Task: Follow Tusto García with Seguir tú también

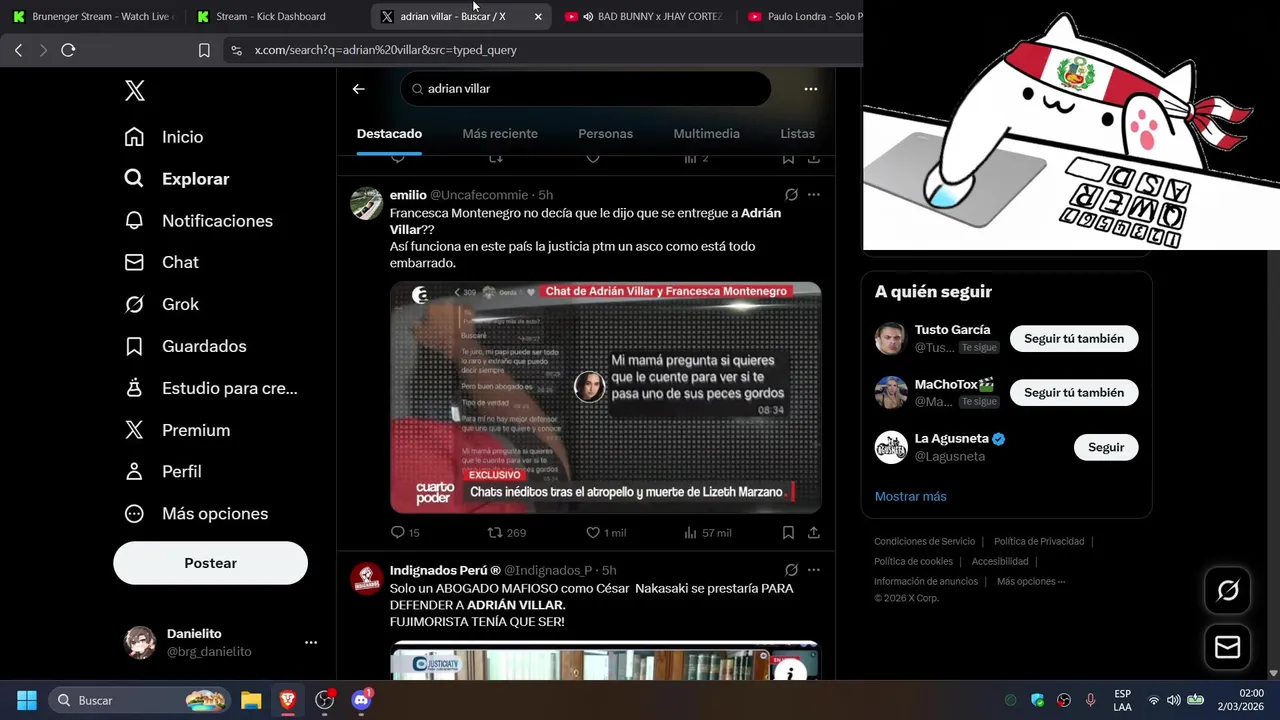Action: click(1074, 339)
